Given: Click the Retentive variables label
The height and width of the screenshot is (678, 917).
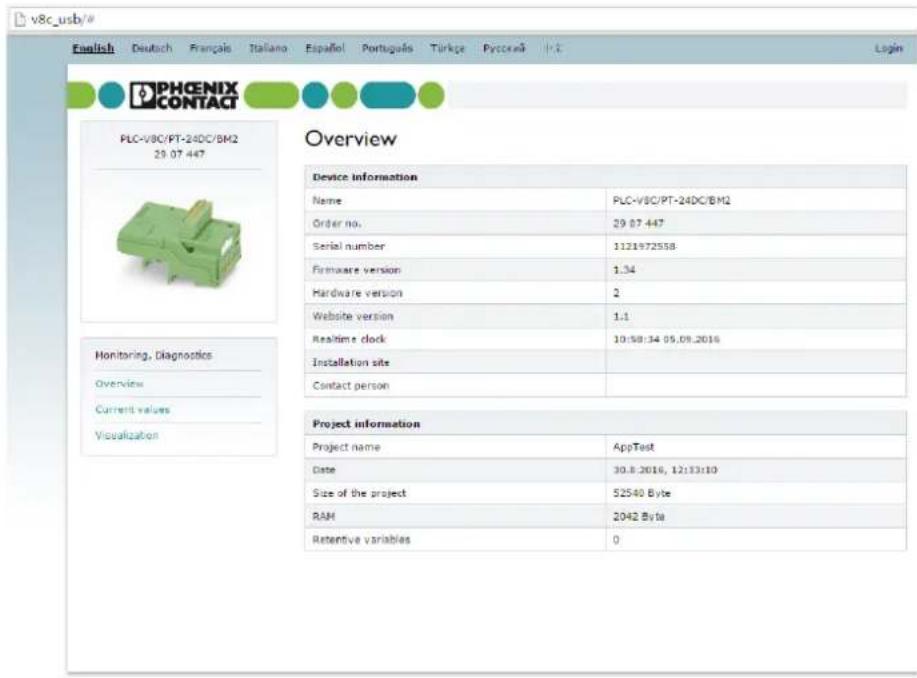Looking at the screenshot, I should pyautogui.click(x=361, y=539).
